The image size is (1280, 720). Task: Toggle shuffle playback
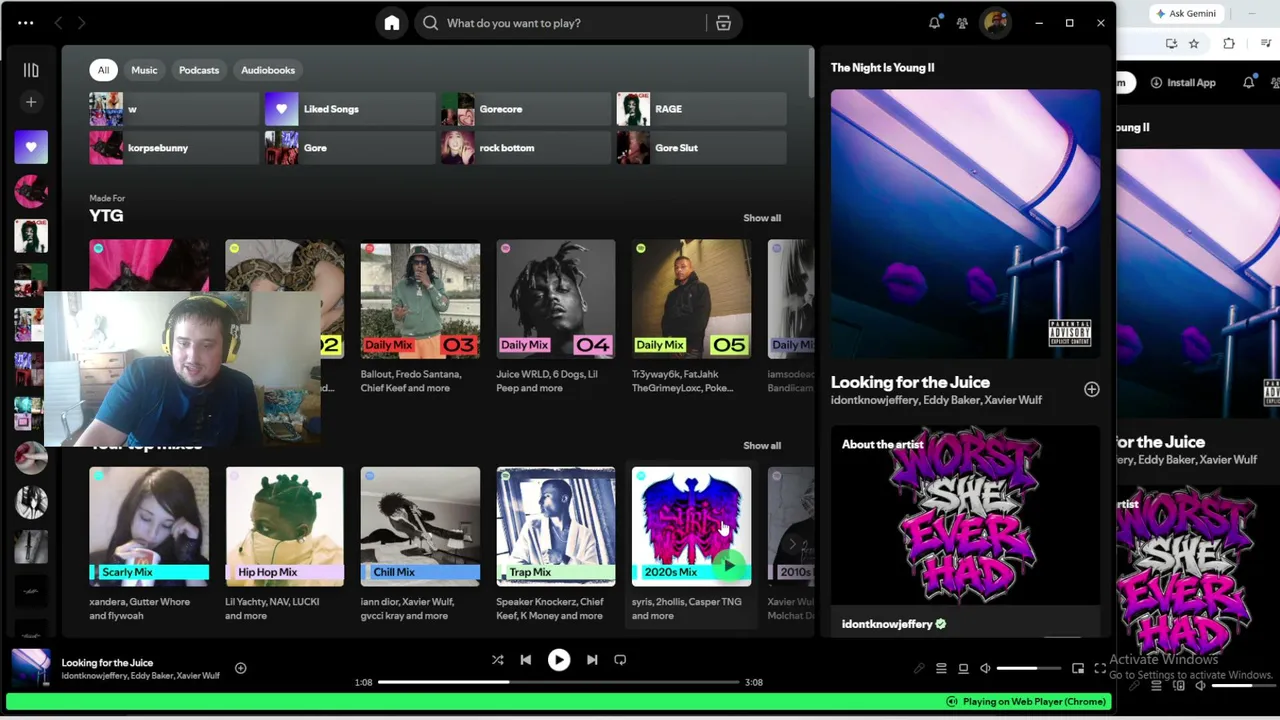(497, 660)
